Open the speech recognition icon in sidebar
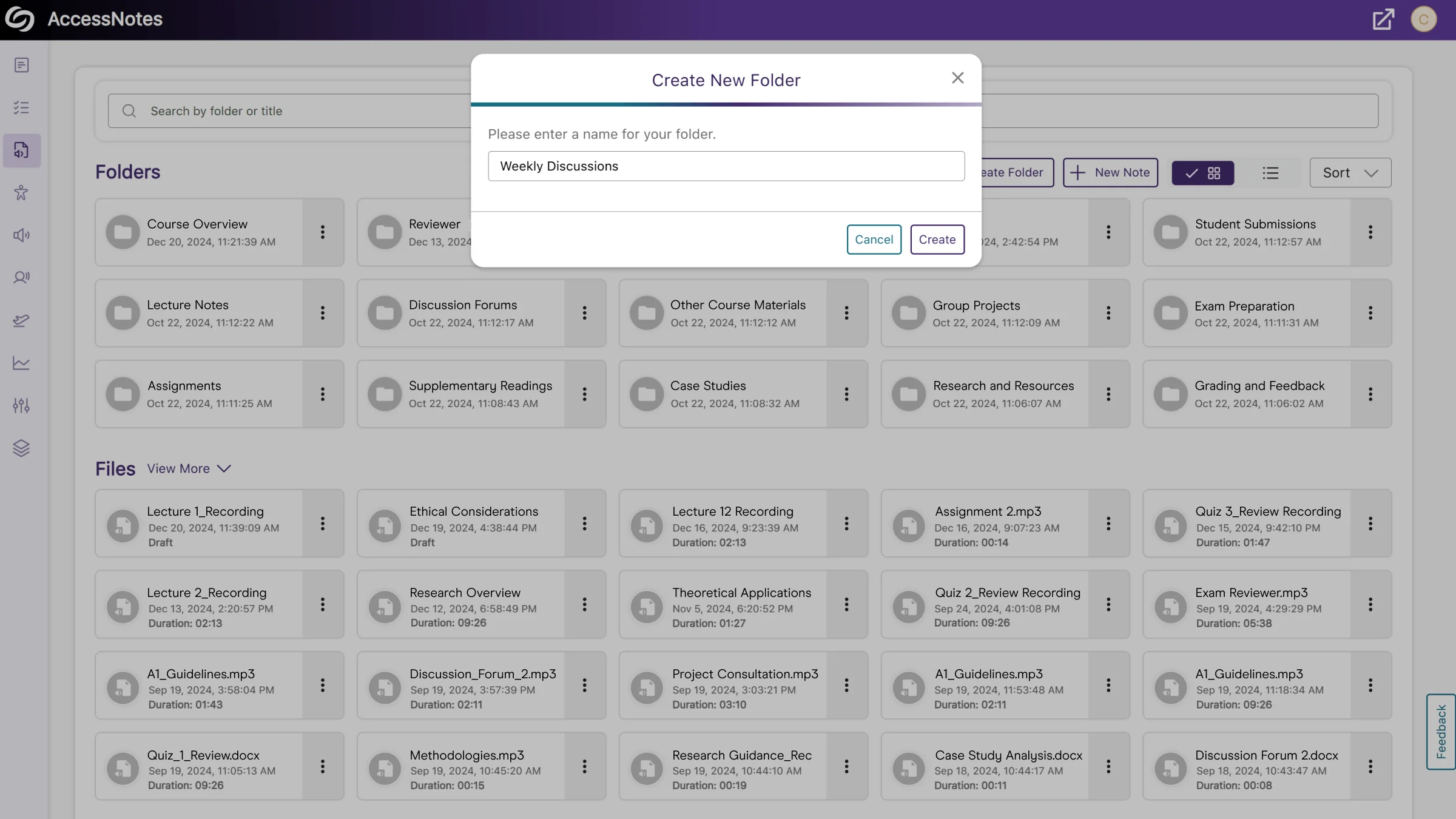The image size is (1456, 819). (21, 278)
